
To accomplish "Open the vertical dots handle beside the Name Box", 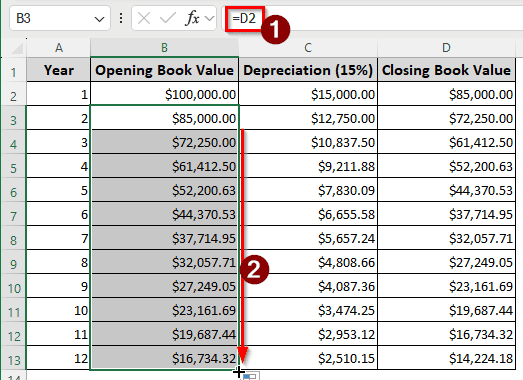I will tap(121, 18).
